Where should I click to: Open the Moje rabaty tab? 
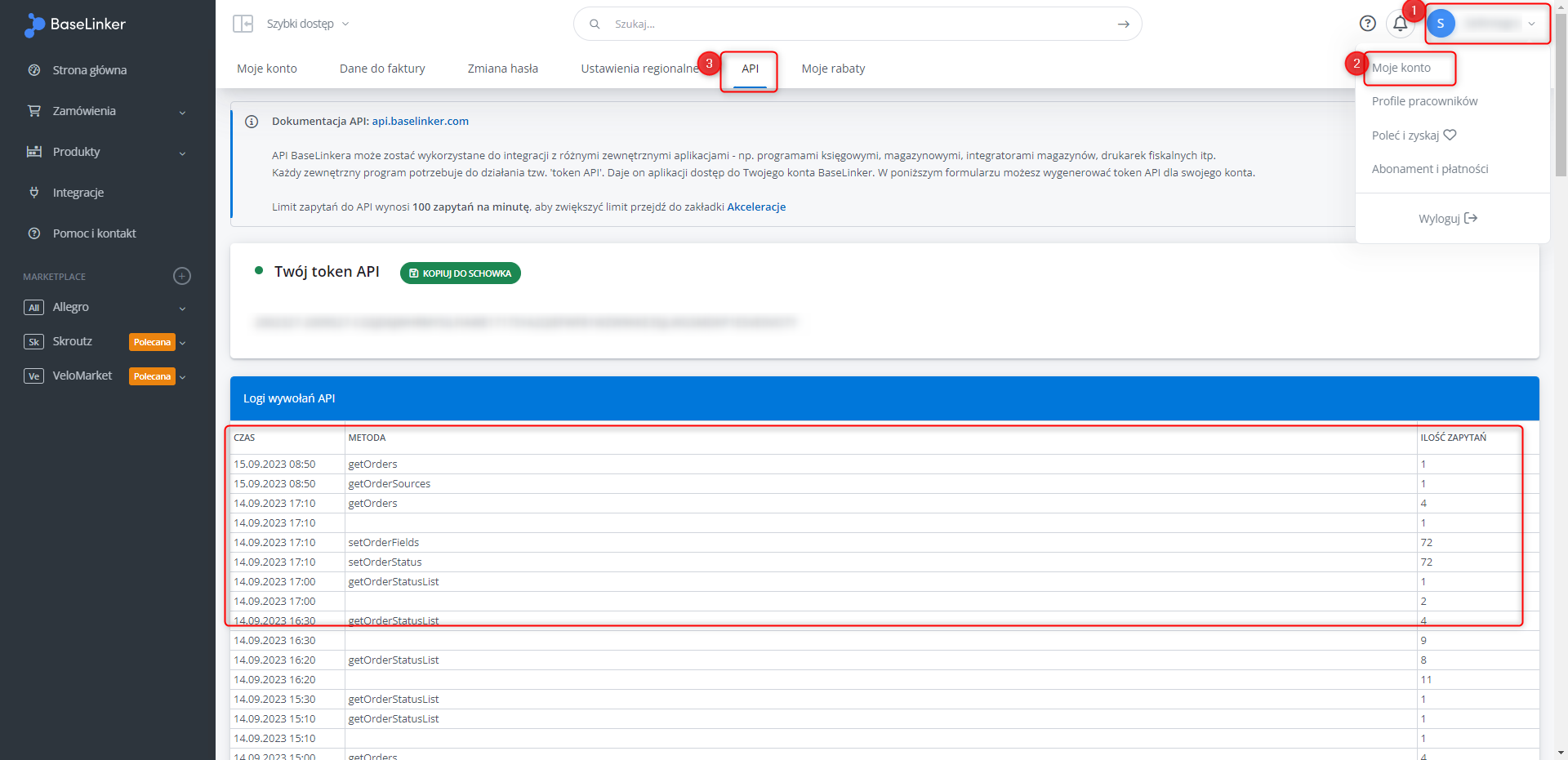point(833,69)
